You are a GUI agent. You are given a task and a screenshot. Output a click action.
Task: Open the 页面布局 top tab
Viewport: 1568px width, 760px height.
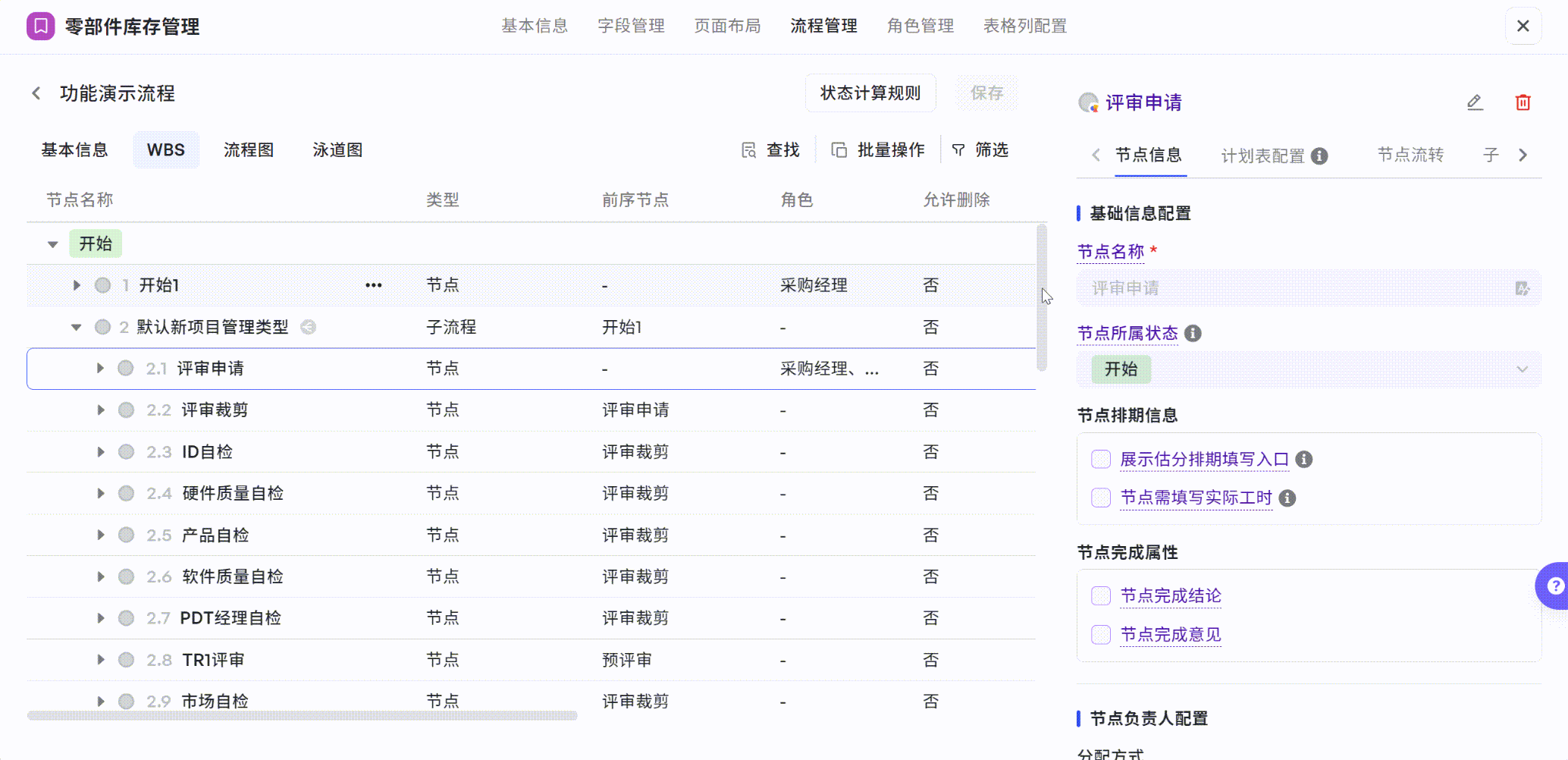(727, 26)
